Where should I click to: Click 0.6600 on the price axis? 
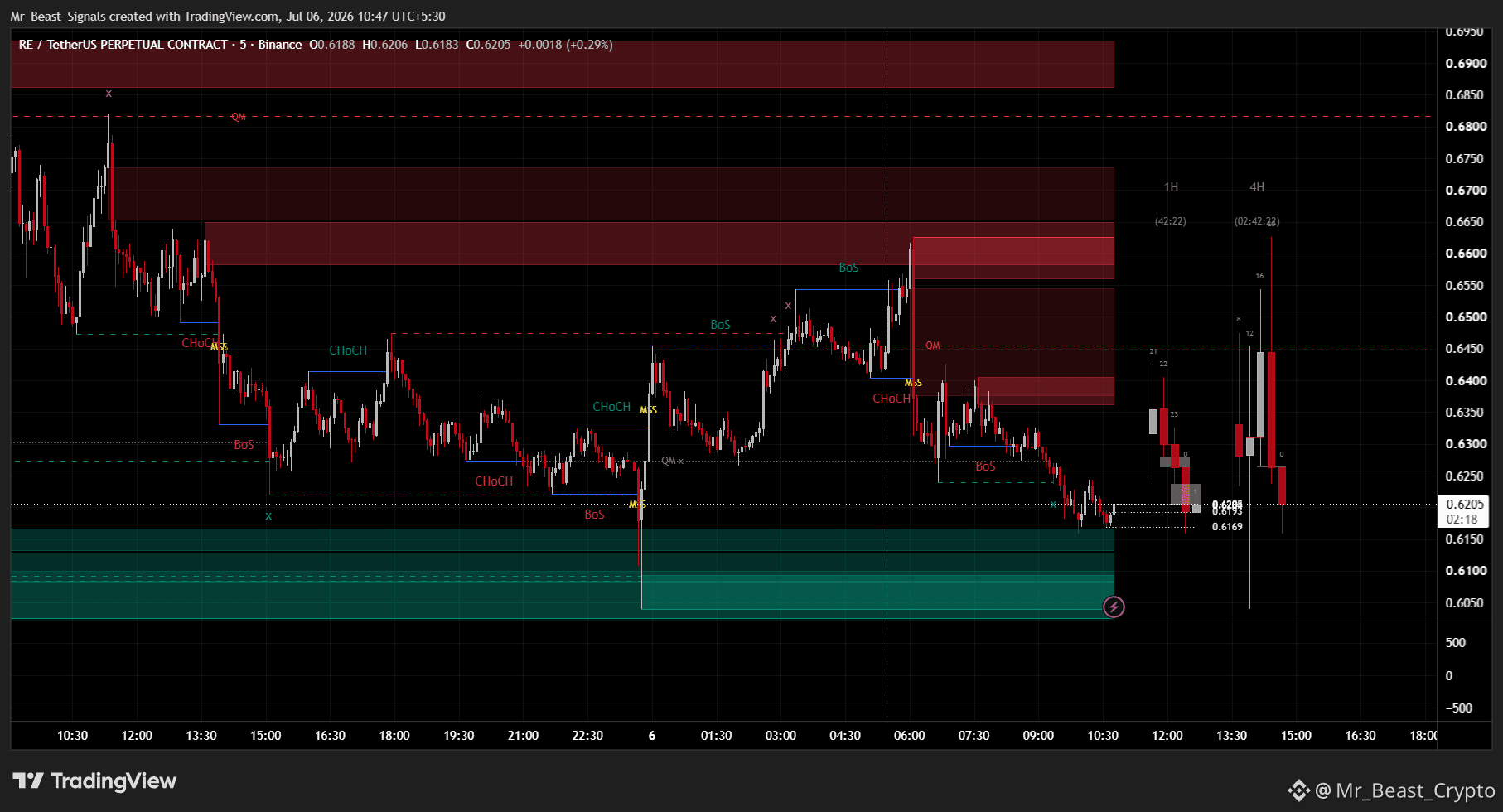click(x=1464, y=254)
